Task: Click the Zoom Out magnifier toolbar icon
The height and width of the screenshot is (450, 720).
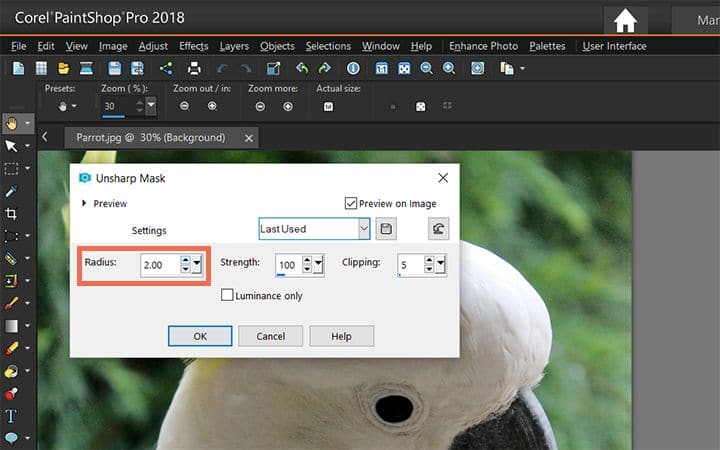Action: [x=427, y=68]
